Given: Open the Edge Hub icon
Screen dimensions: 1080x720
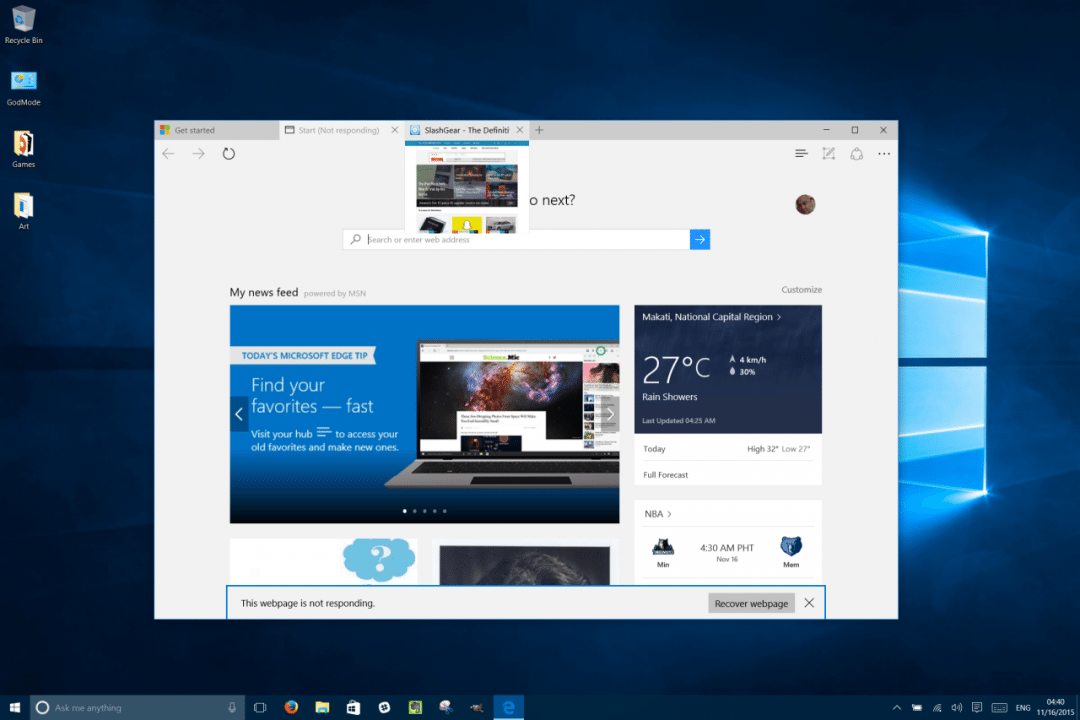Looking at the screenshot, I should [800, 154].
